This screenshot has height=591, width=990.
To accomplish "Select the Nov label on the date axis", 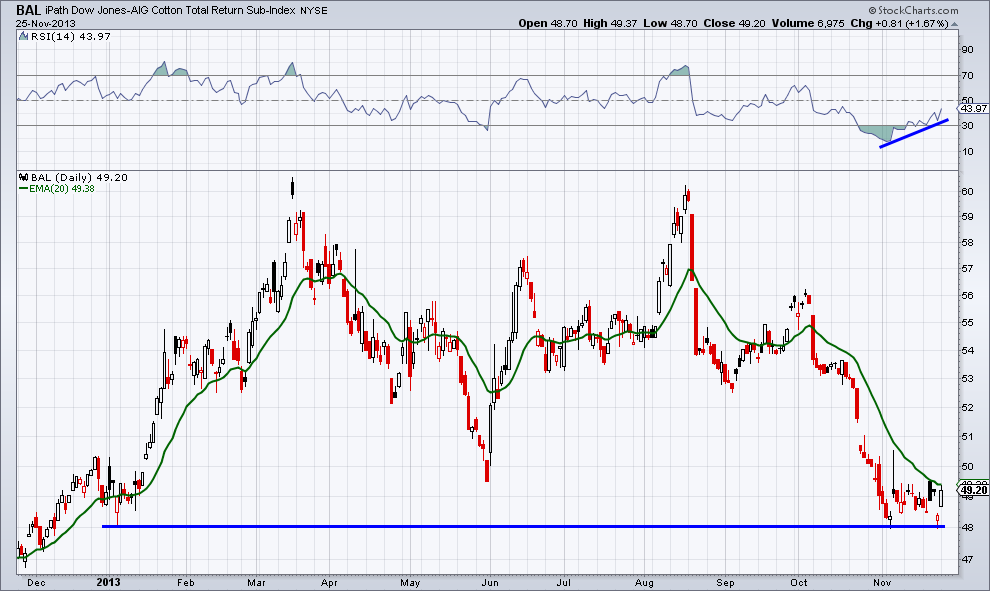I will (882, 580).
